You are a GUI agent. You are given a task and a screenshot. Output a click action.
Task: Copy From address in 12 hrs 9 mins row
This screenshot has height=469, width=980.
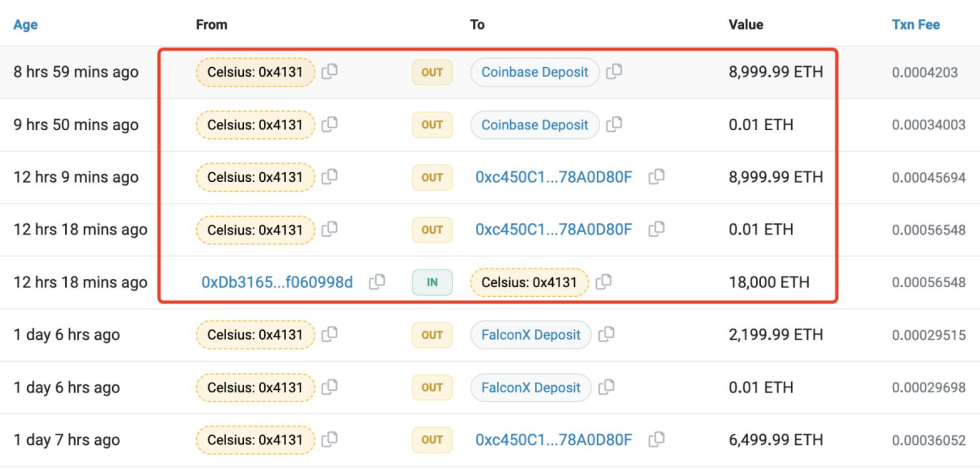click(329, 177)
